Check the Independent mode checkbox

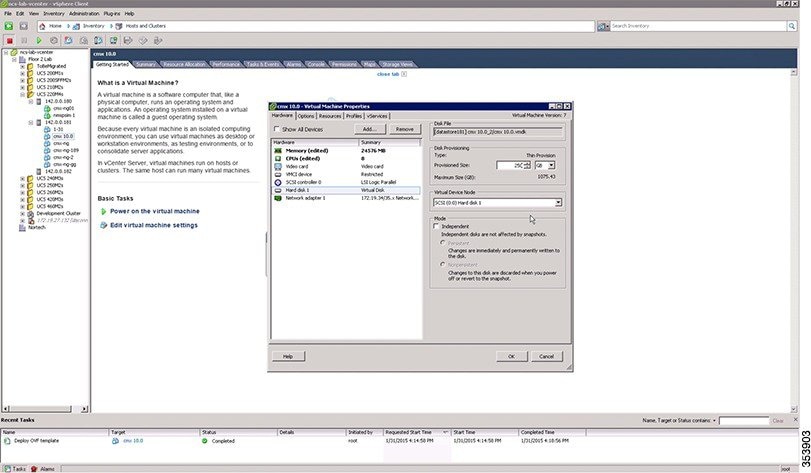tap(437, 226)
